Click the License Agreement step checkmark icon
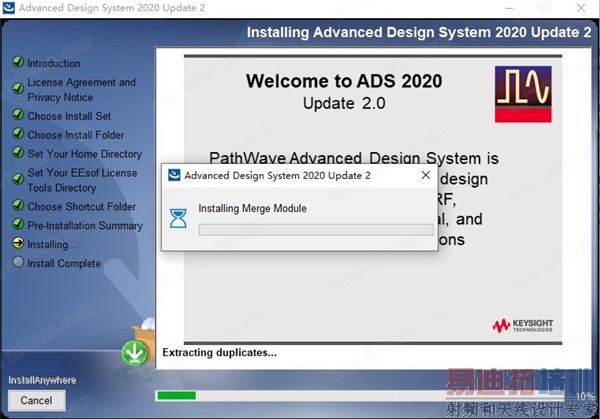The image size is (600, 419). 18,88
